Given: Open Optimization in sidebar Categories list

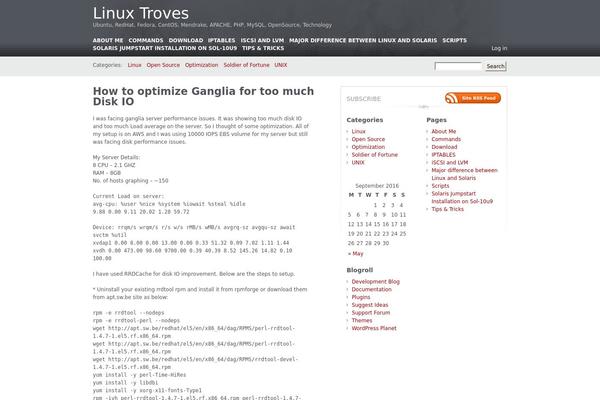Looking at the screenshot, I should 368,147.
